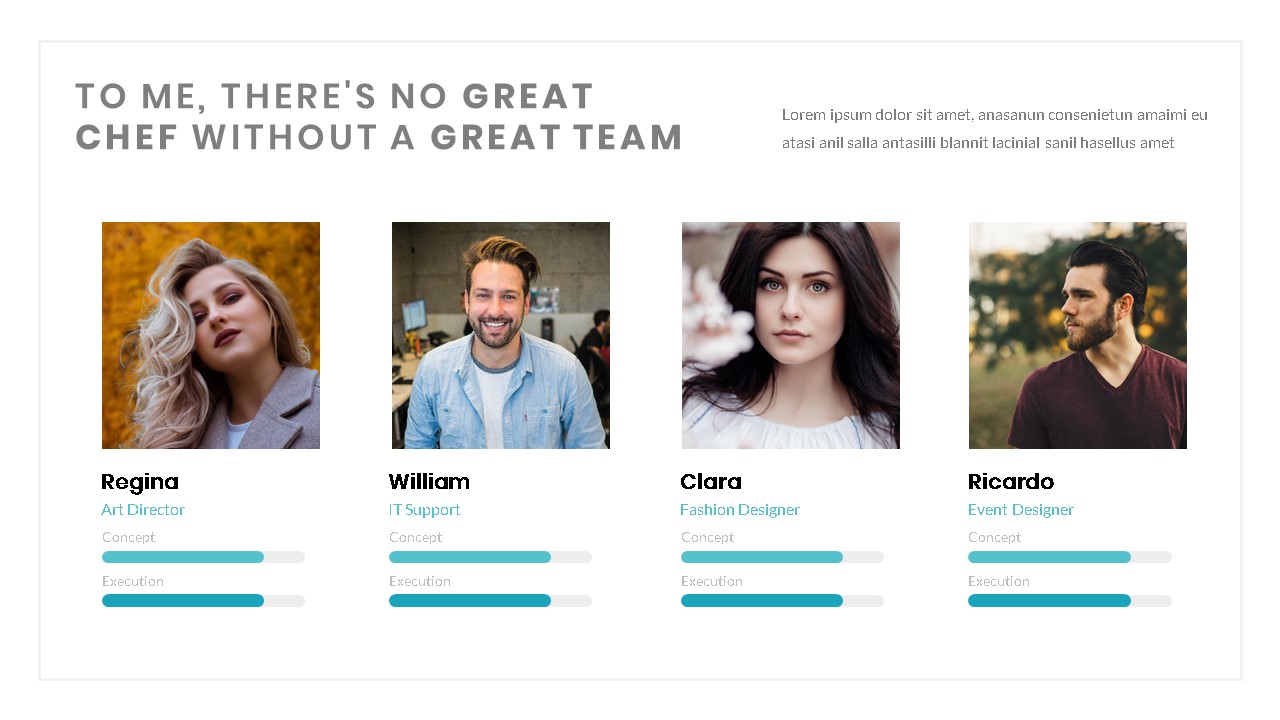Viewport: 1280px width, 720px height.
Task: Click the slide headline about great chef
Action: tap(378, 117)
